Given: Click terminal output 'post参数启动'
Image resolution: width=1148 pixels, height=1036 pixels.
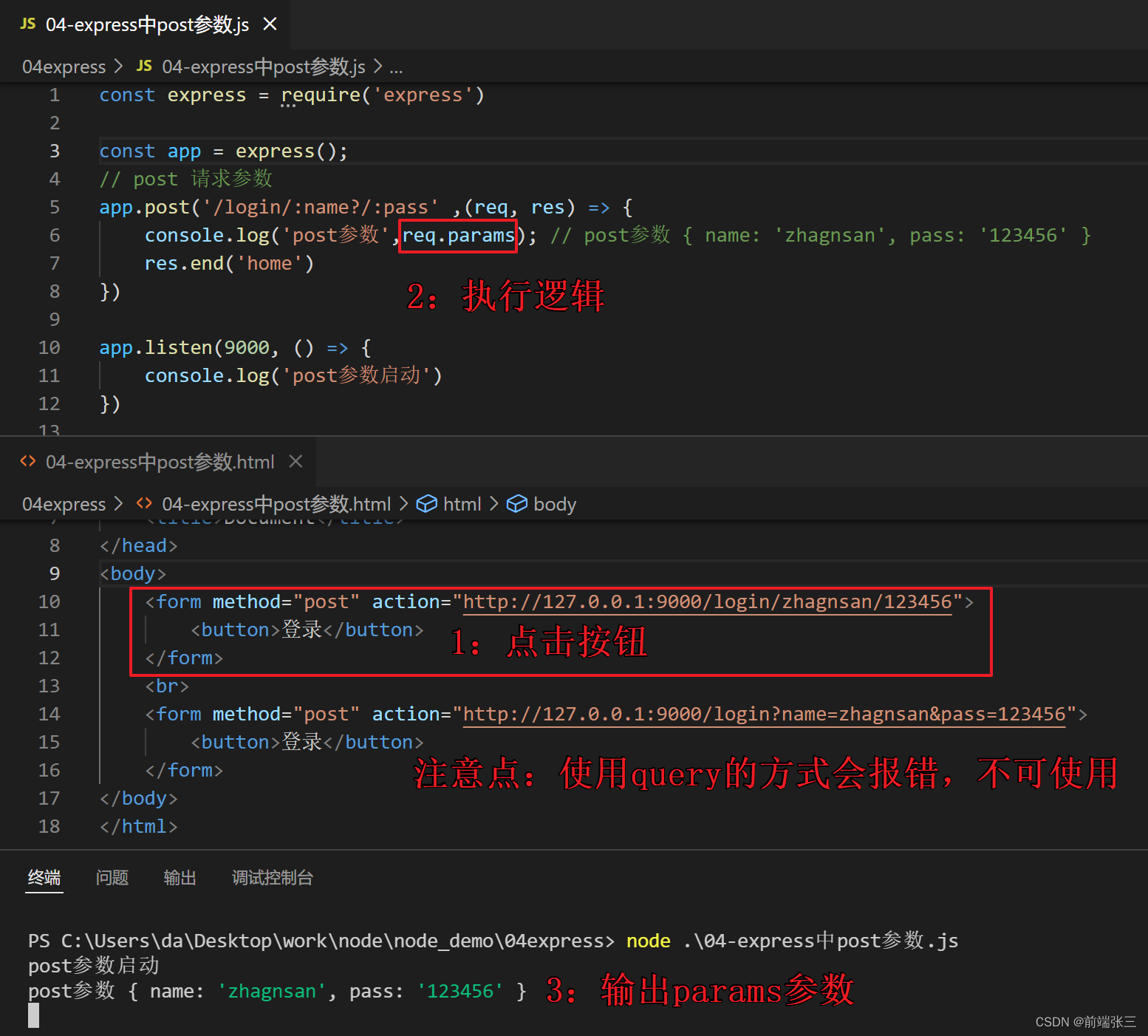Looking at the screenshot, I should pos(94,966).
